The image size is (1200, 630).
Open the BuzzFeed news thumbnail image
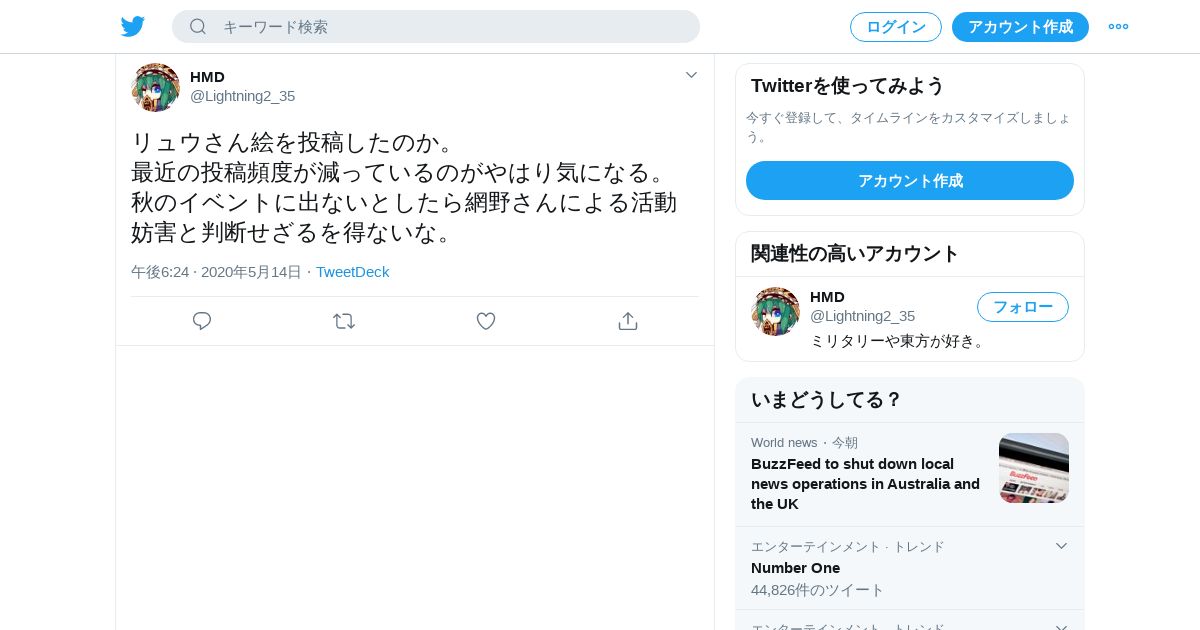pos(1034,468)
